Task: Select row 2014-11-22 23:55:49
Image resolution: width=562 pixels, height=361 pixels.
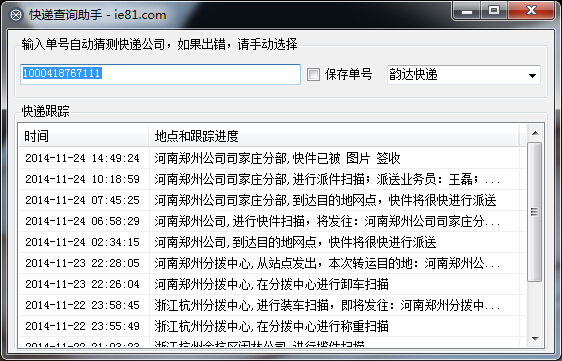Action: click(272, 326)
